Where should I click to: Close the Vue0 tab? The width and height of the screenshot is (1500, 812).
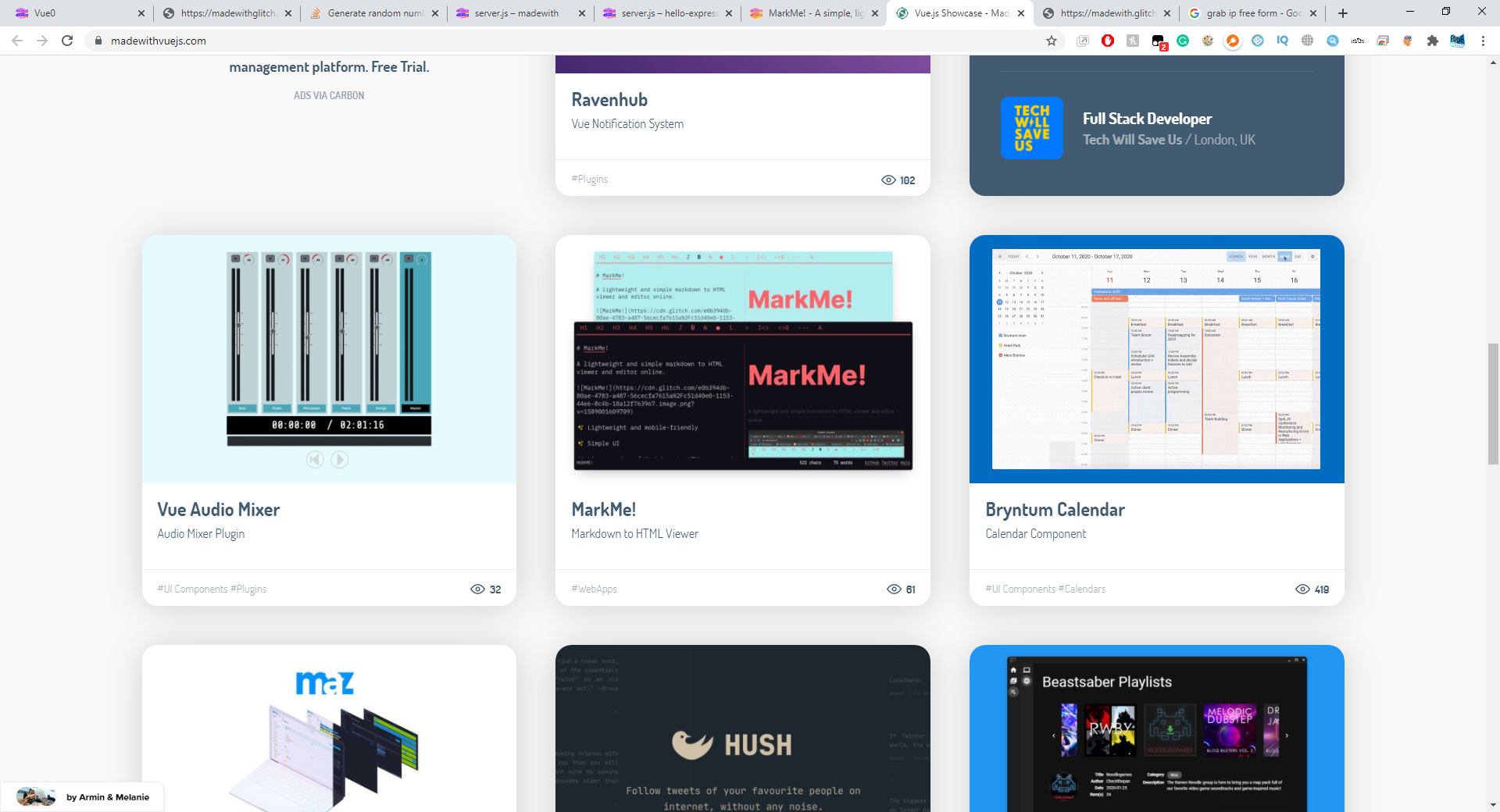coord(141,13)
